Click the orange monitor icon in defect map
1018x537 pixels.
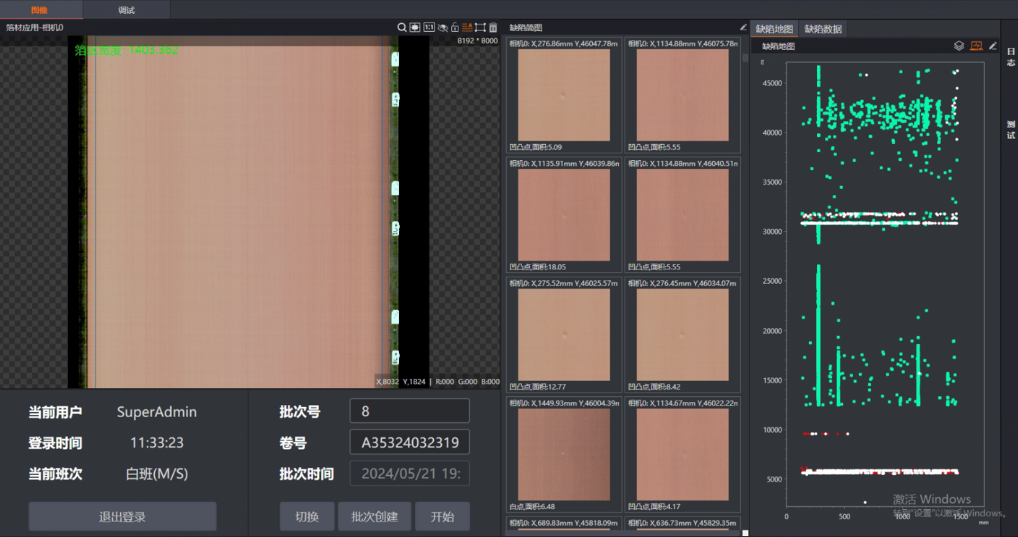(x=976, y=45)
